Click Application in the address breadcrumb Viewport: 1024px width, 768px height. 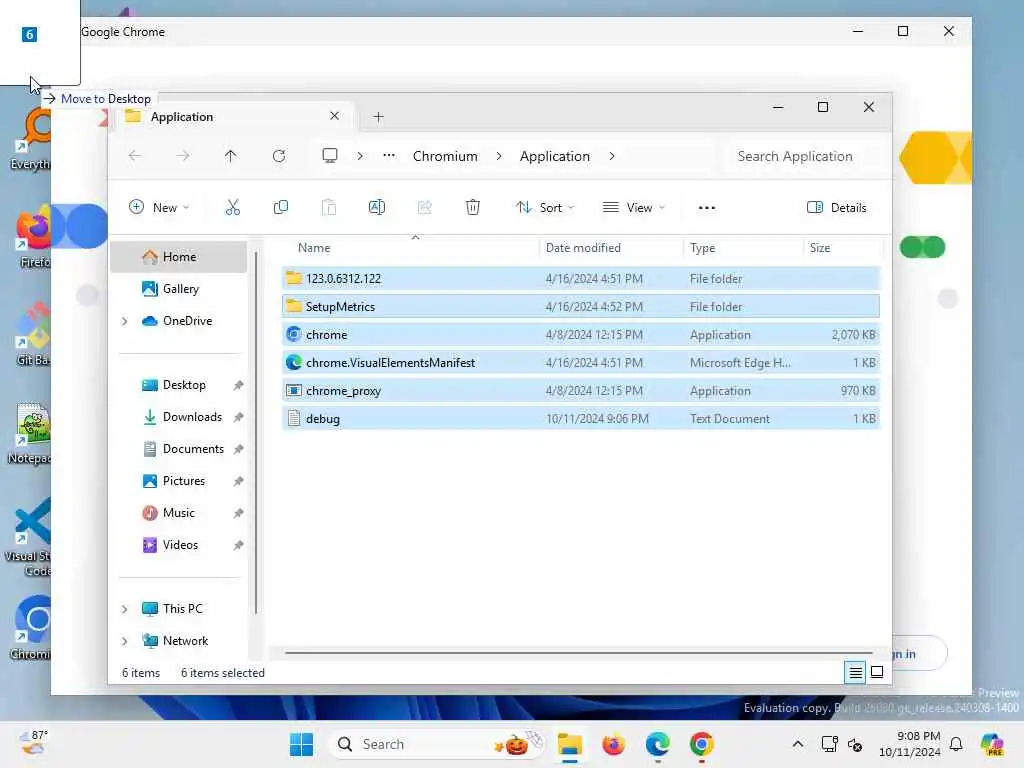click(x=554, y=156)
